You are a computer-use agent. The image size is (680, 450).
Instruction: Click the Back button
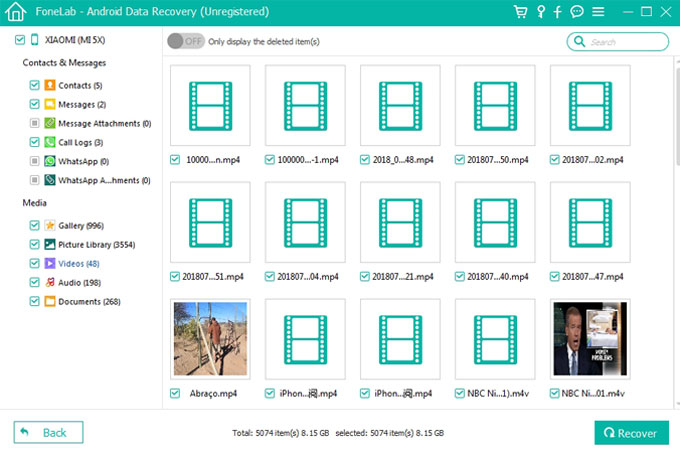(48, 432)
